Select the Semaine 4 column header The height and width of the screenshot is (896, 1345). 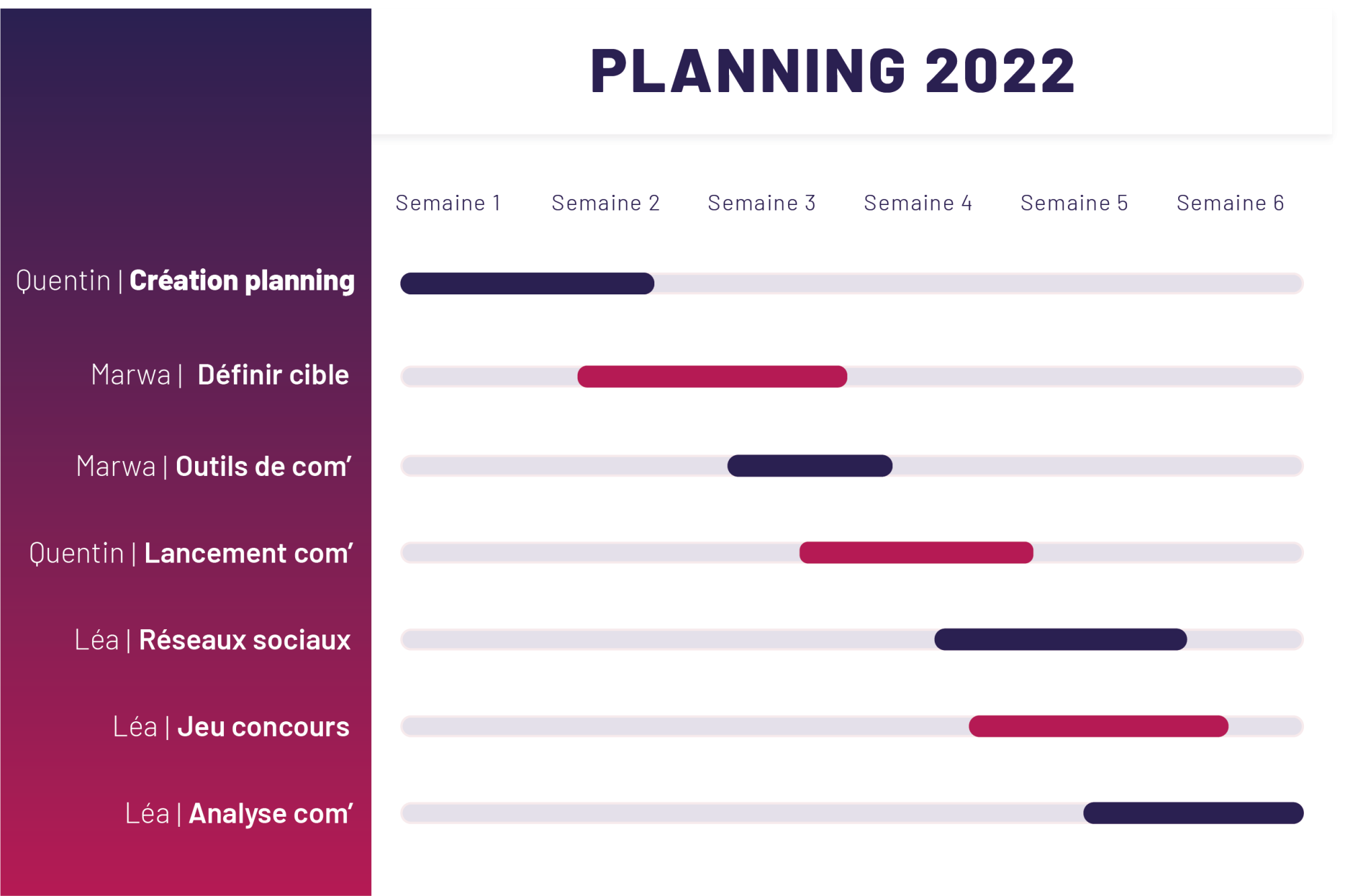click(x=918, y=203)
